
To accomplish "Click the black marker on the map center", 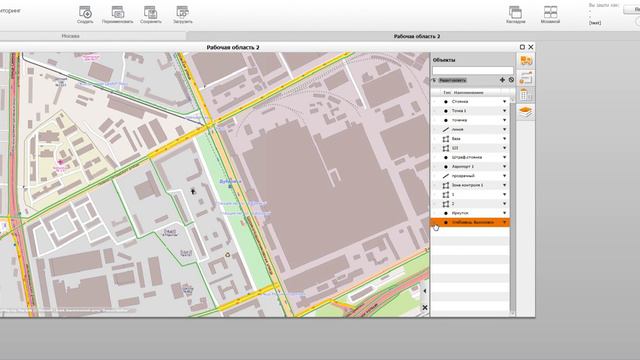I will 193,191.
